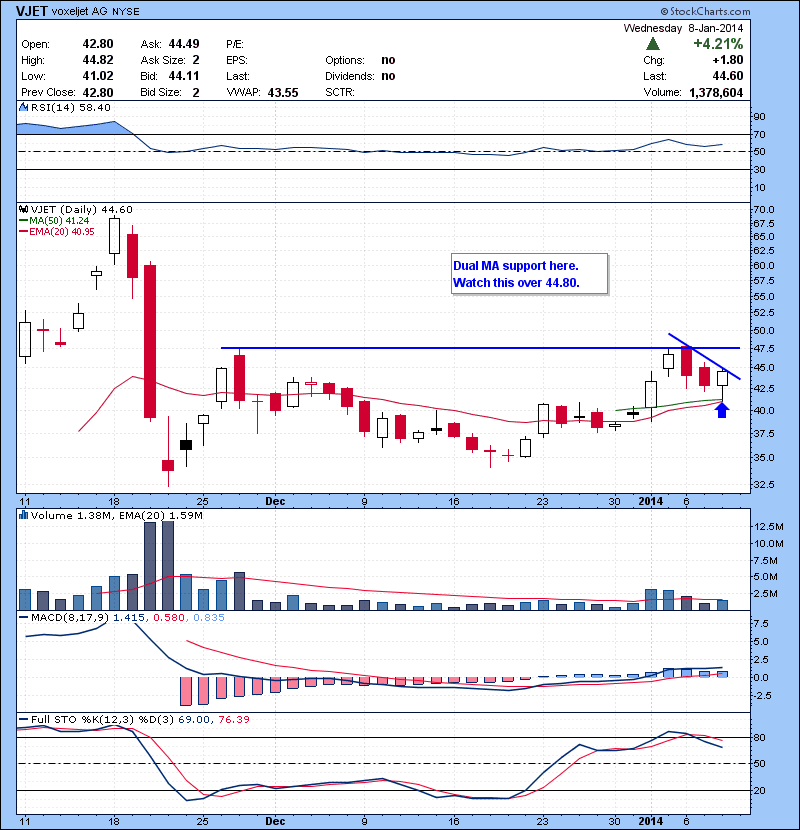Screen dimensions: 800x830
Task: Click the Volume panel bar-chart icon
Action: click(x=23, y=515)
